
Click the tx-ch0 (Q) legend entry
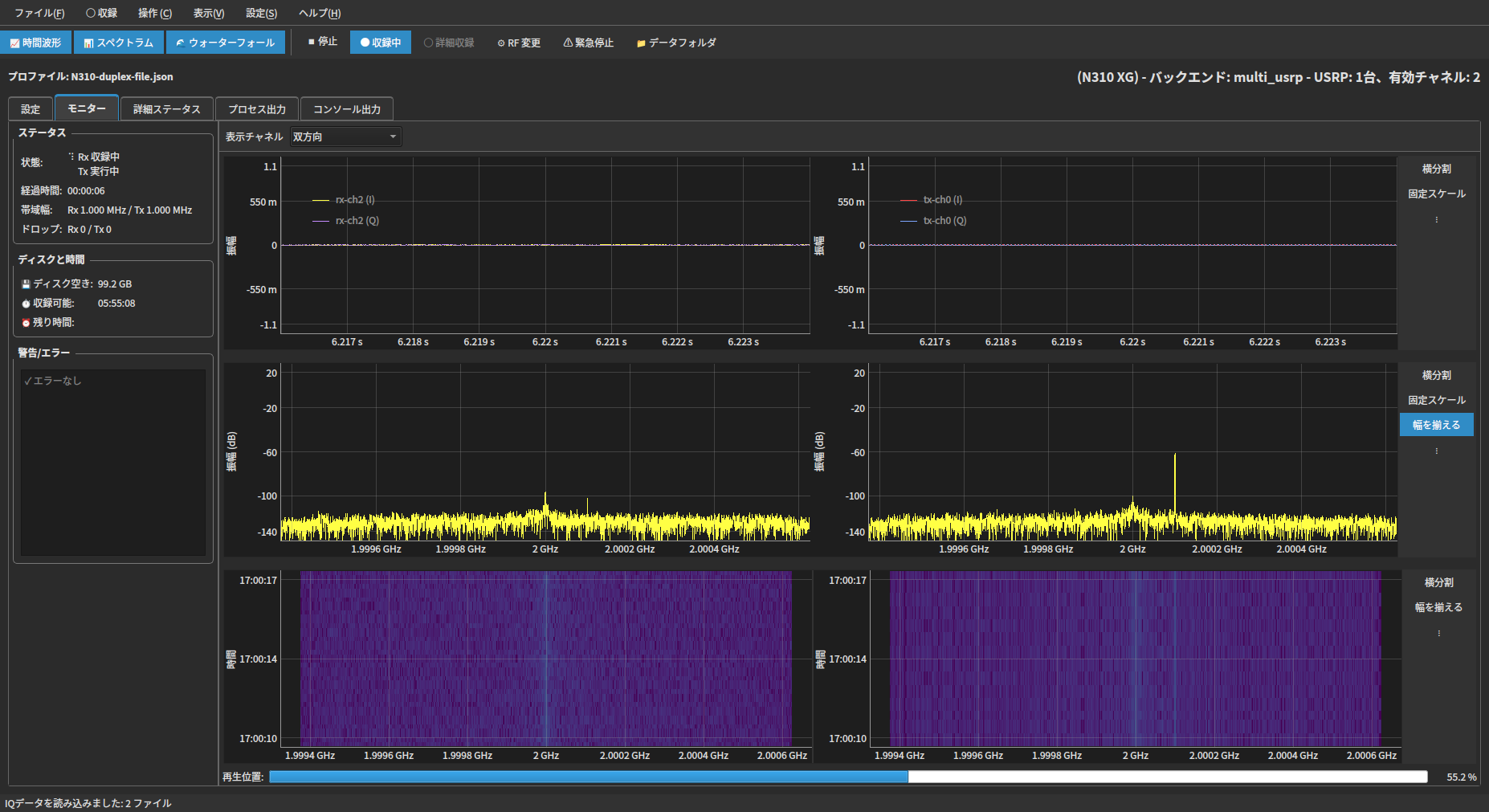pyautogui.click(x=934, y=221)
